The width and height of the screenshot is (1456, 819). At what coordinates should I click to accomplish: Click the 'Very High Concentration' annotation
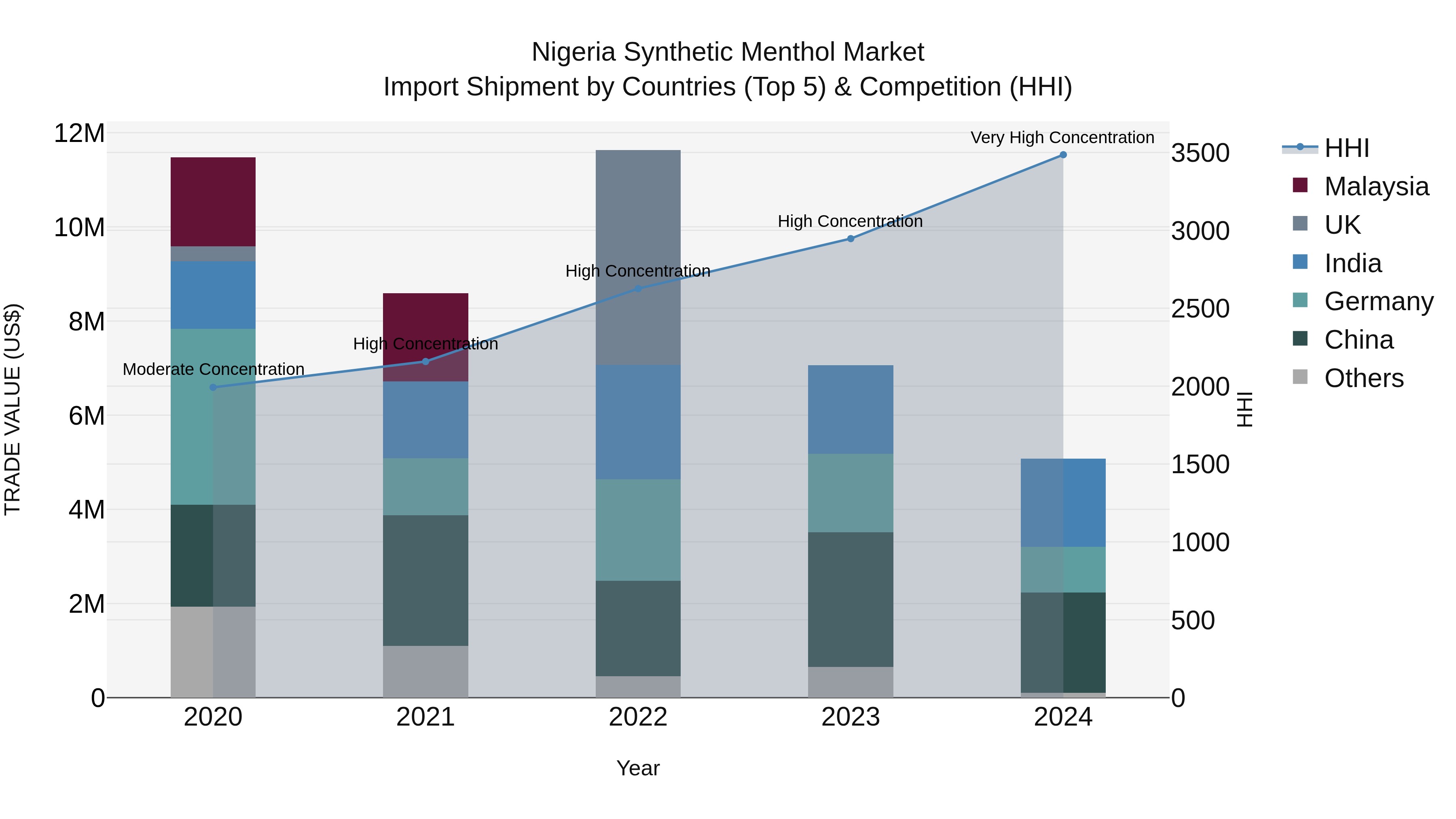1062,138
